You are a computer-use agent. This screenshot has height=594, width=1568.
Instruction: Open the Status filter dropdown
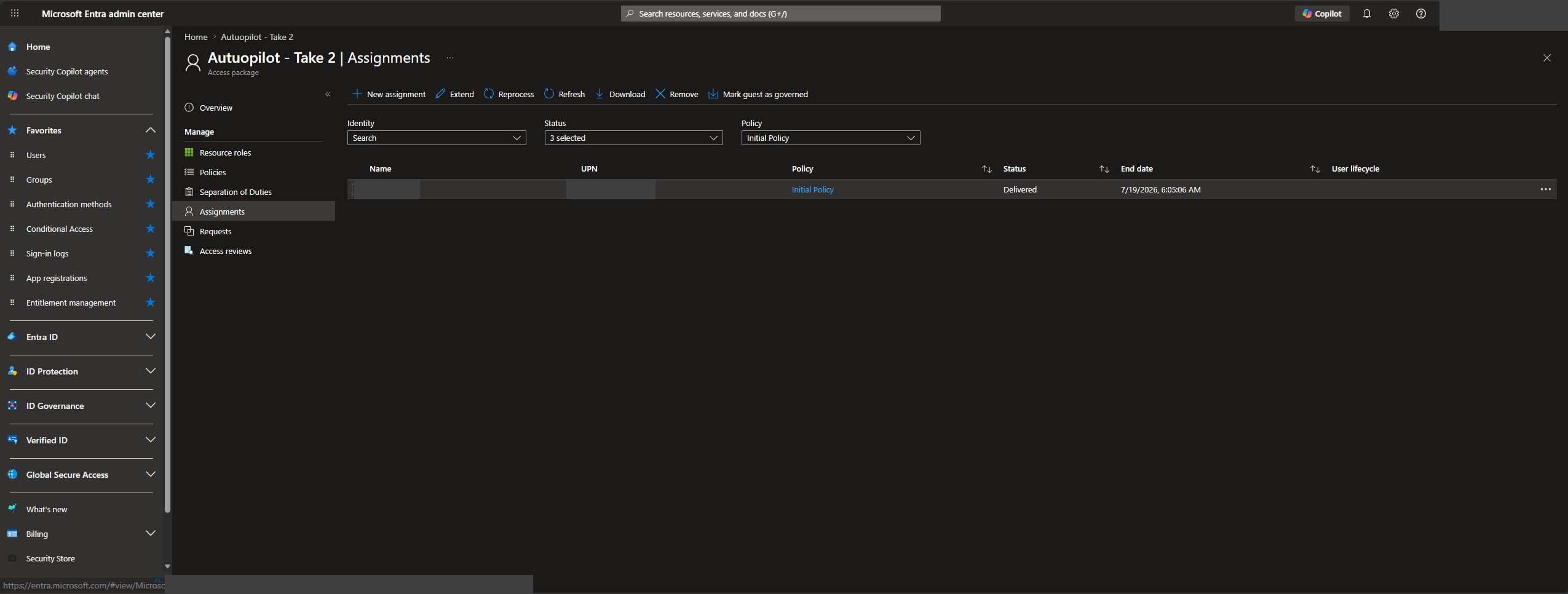[633, 138]
